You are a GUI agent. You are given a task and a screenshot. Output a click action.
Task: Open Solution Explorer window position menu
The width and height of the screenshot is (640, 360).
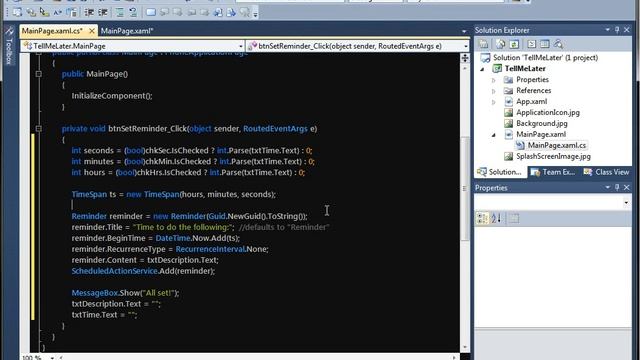607,30
